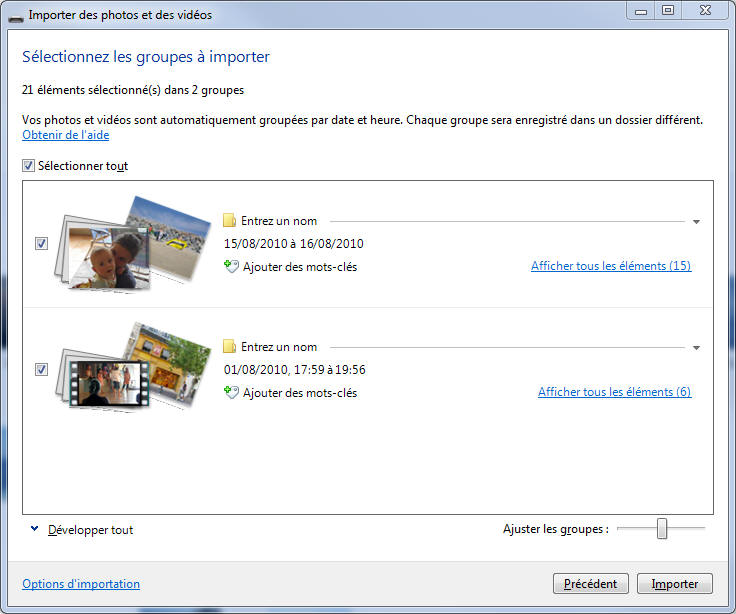Click the folder icon of the 15/08/2010 group
The width and height of the screenshot is (736, 614).
pyautogui.click(x=229, y=221)
